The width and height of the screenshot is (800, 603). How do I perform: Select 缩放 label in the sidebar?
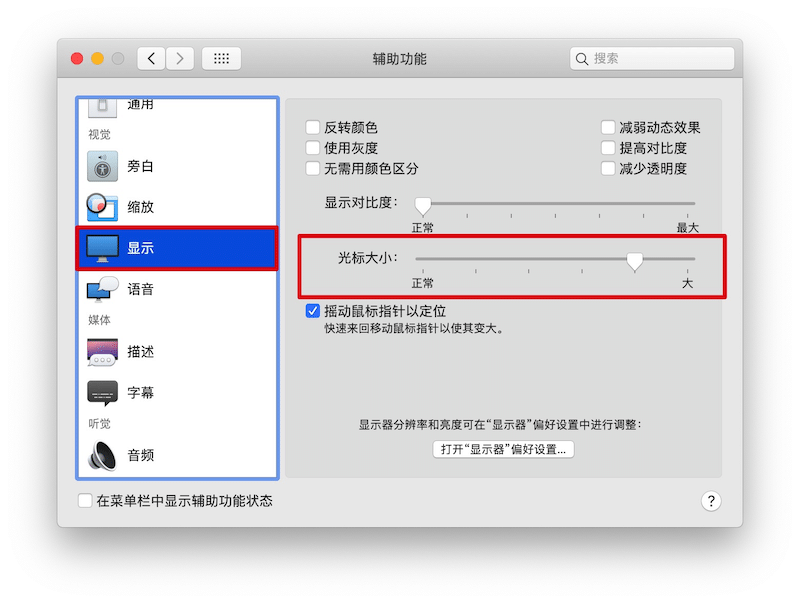click(140, 207)
